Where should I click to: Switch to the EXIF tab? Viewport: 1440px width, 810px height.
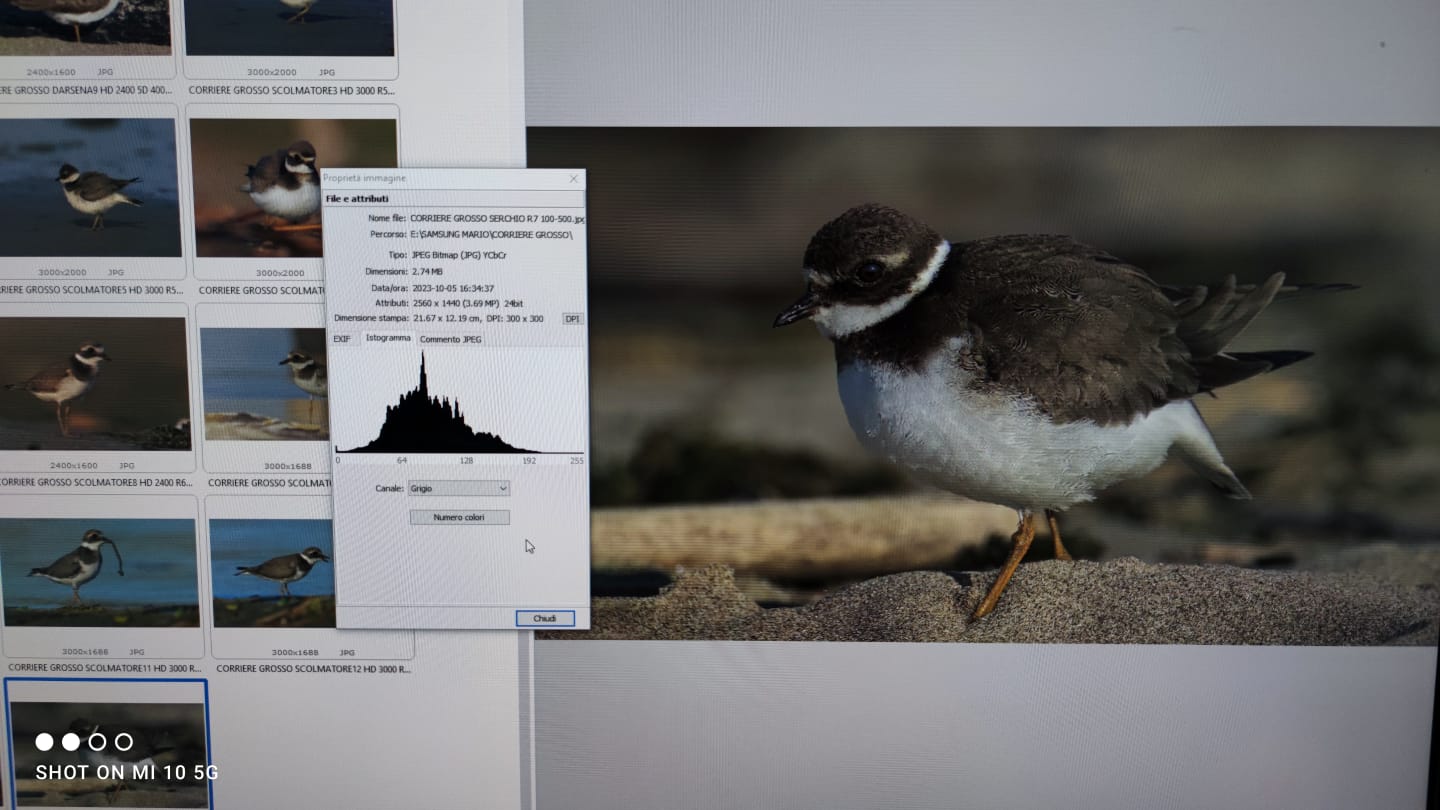tap(342, 339)
